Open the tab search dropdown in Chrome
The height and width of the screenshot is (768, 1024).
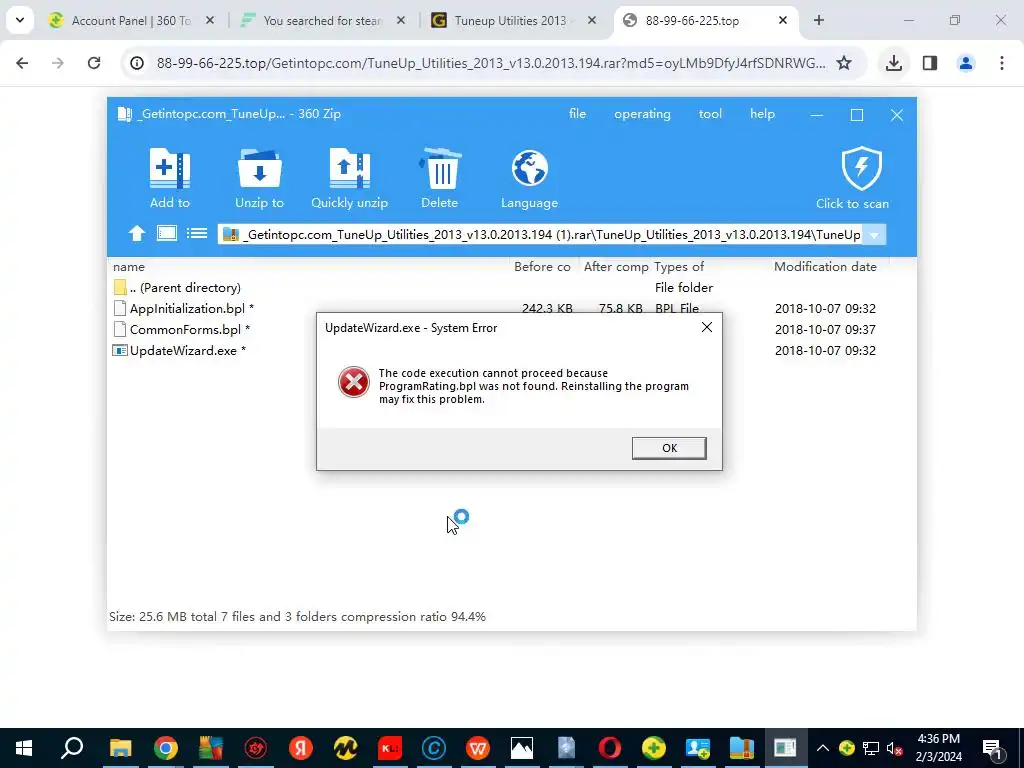[20, 20]
